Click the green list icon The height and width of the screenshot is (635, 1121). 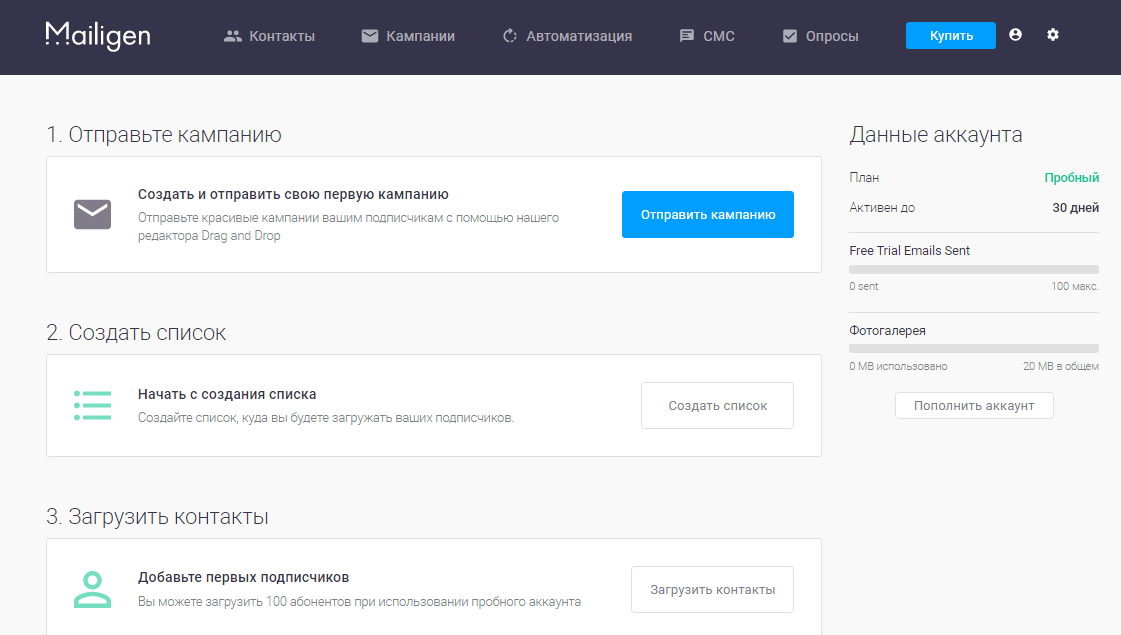tap(92, 405)
